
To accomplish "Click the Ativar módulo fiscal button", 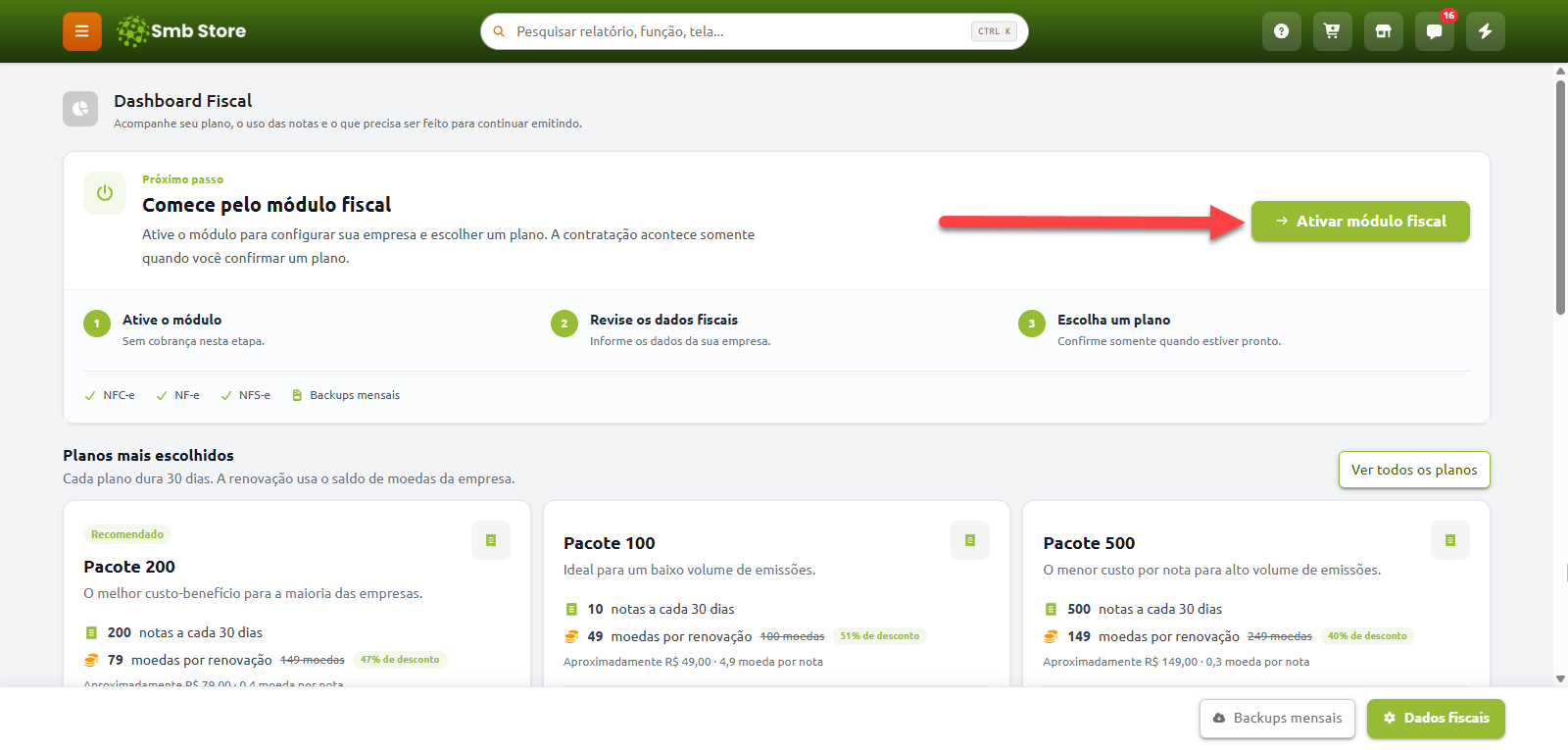I will click(x=1360, y=221).
